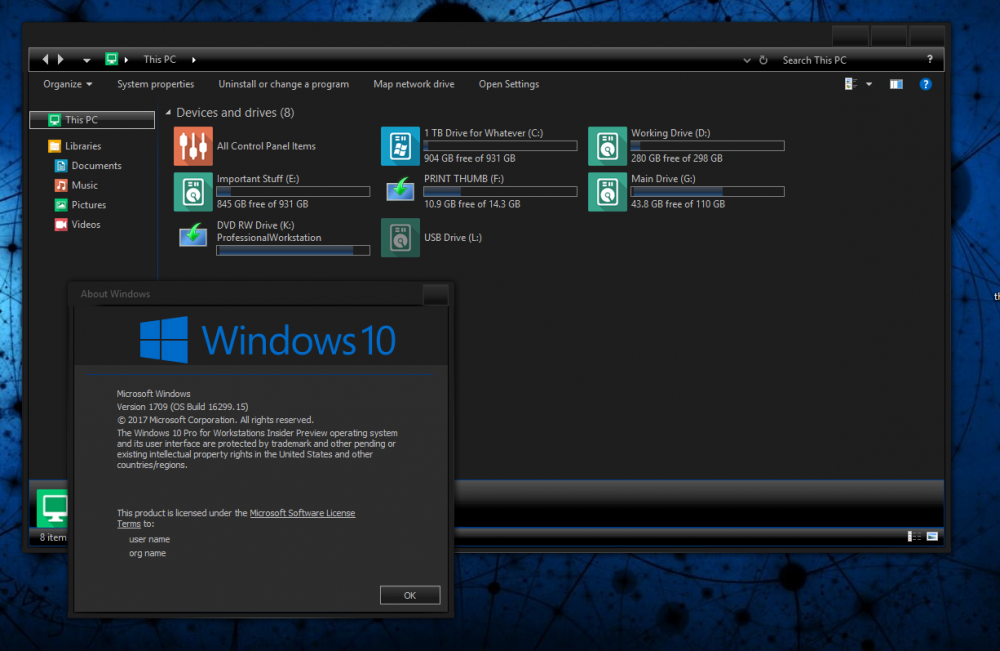Click the Help question mark icon
Image resolution: width=1000 pixels, height=651 pixels.
click(925, 84)
